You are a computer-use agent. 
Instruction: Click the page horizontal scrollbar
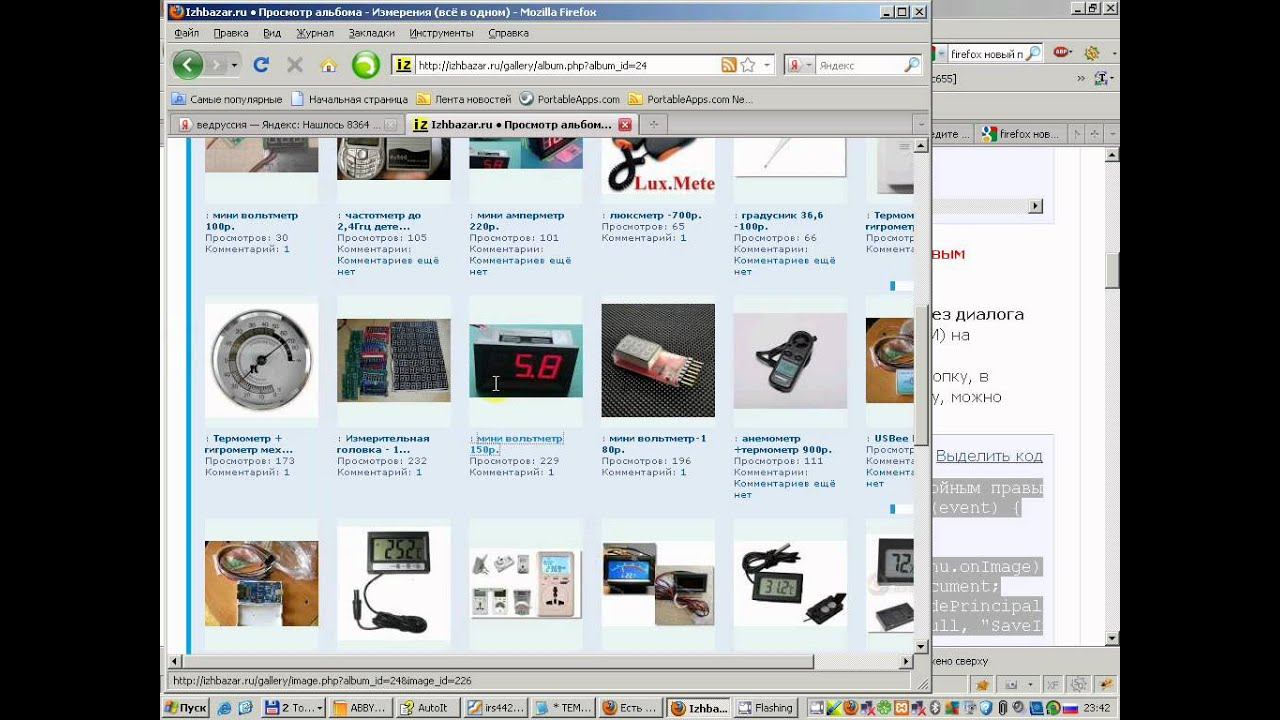[x=498, y=662]
